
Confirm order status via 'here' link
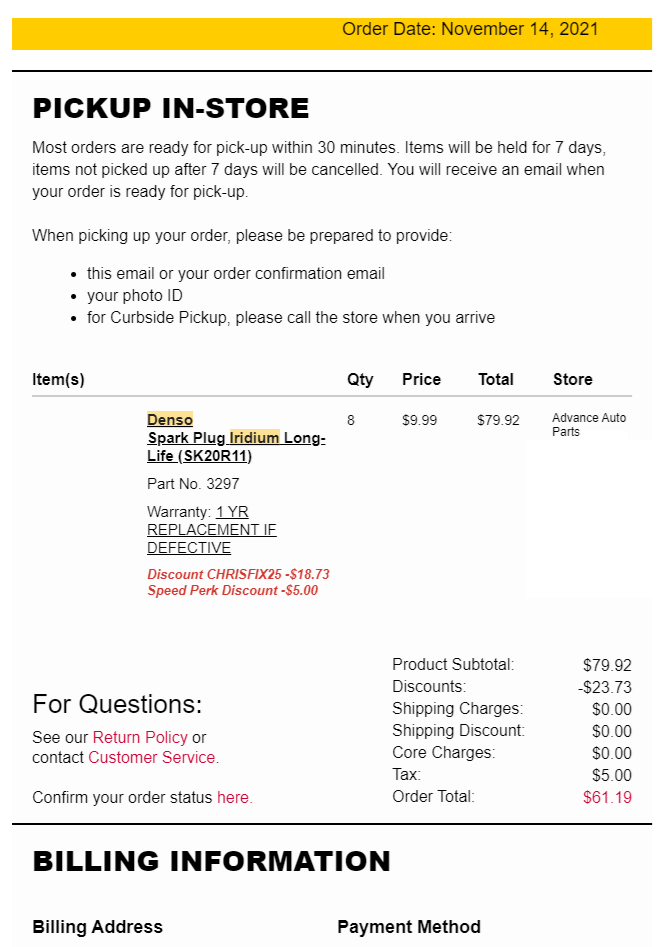pos(232,797)
